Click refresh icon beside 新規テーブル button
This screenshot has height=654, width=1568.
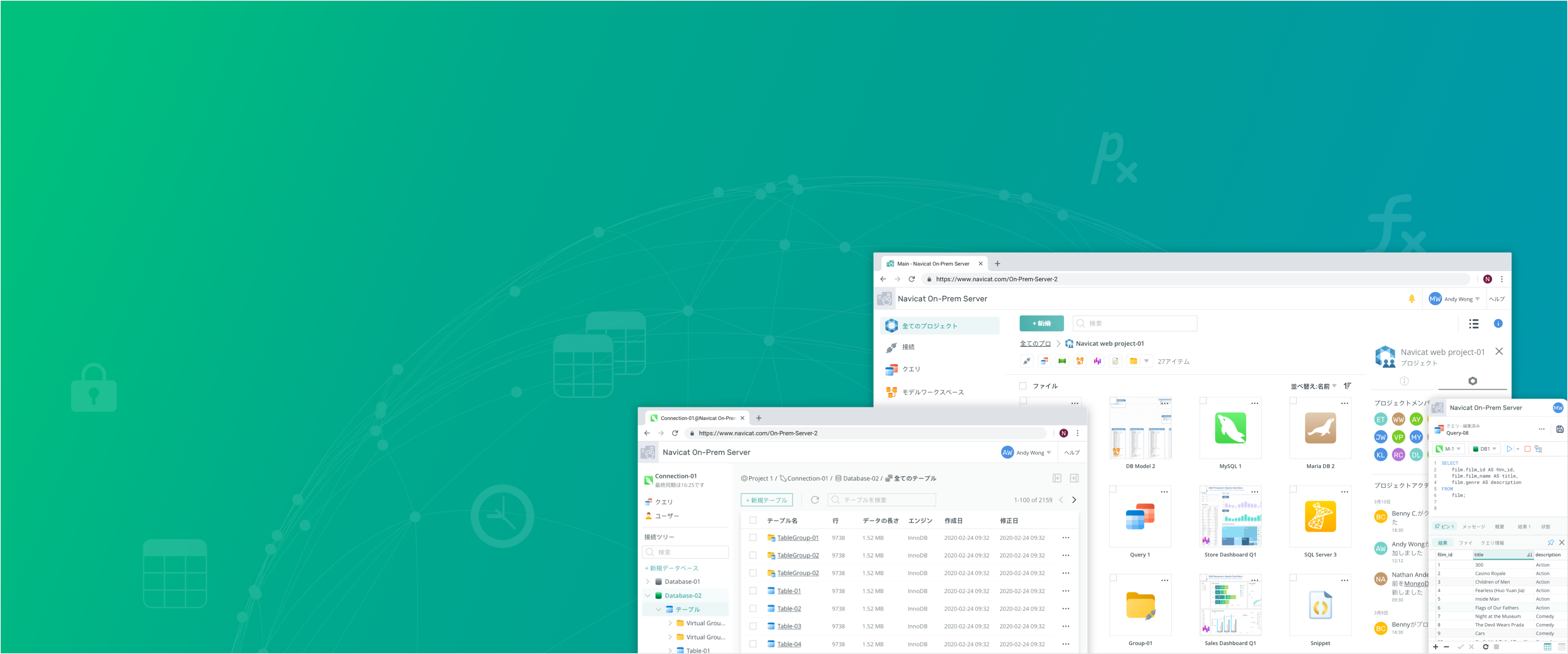[815, 499]
